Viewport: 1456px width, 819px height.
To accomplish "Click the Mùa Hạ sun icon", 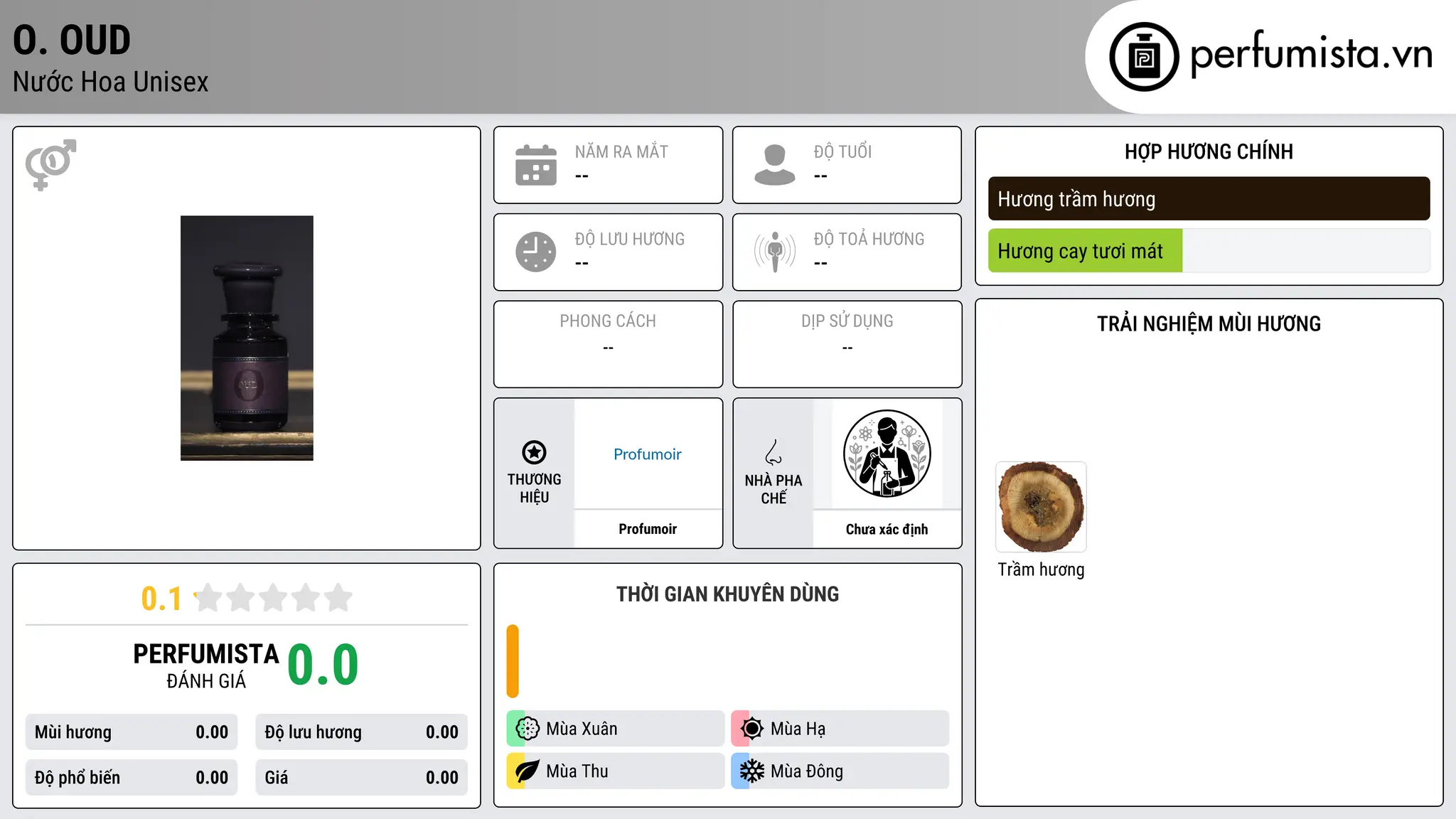I will coord(752,729).
